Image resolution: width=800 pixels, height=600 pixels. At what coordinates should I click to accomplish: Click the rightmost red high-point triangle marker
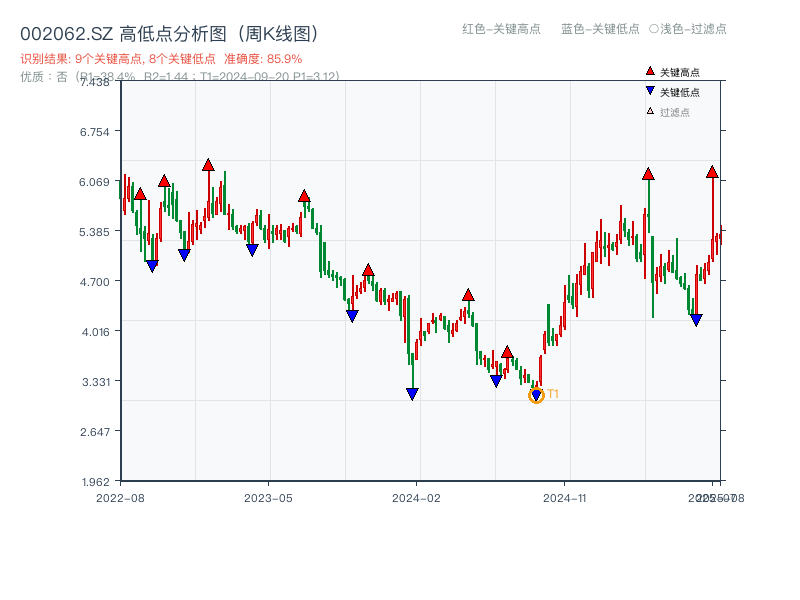(712, 172)
